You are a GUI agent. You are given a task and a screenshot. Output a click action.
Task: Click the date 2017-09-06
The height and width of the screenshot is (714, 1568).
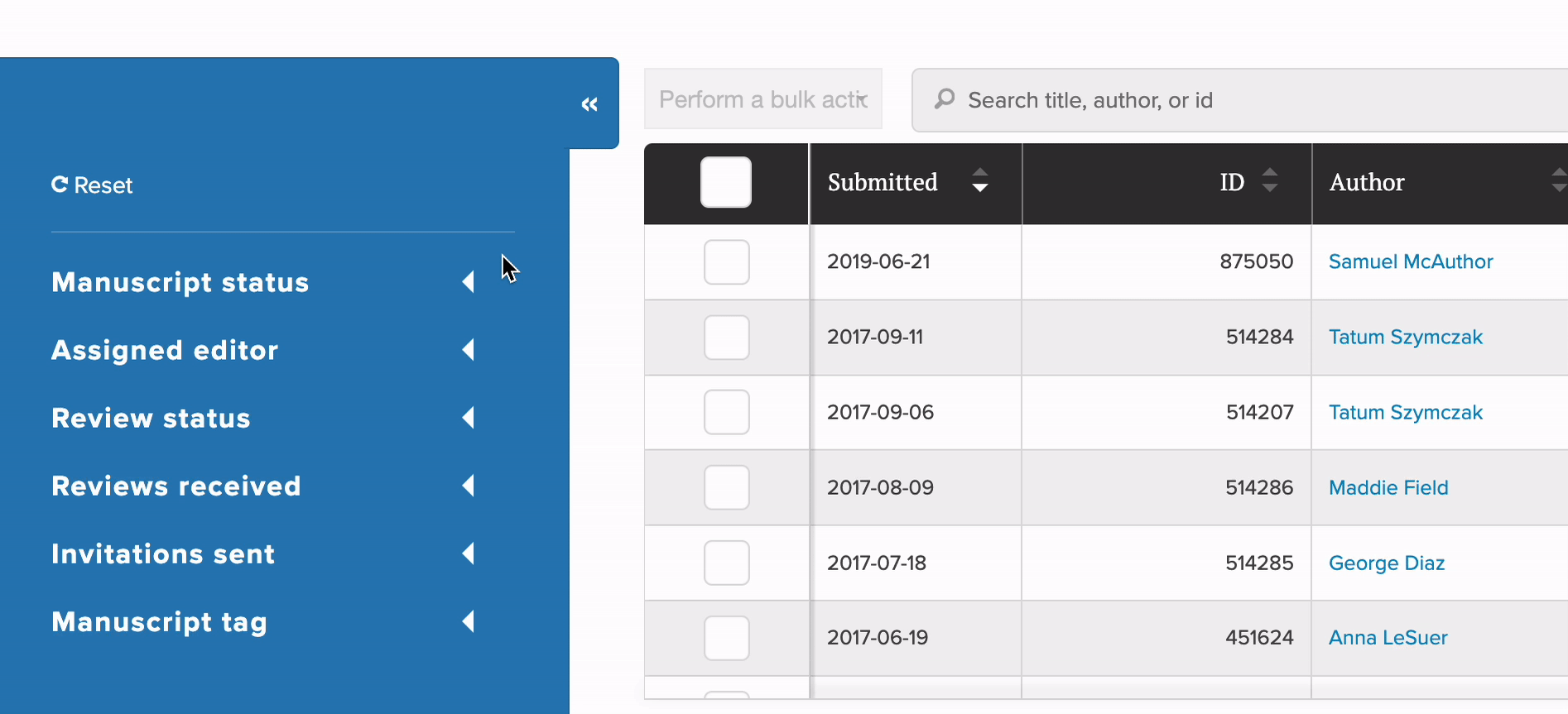click(x=880, y=412)
